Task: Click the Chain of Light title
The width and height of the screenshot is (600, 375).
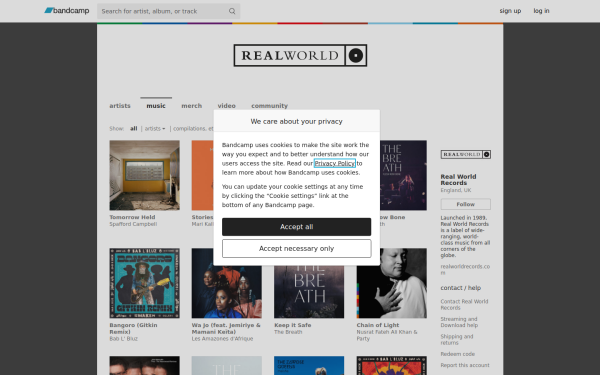Action: [377, 325]
